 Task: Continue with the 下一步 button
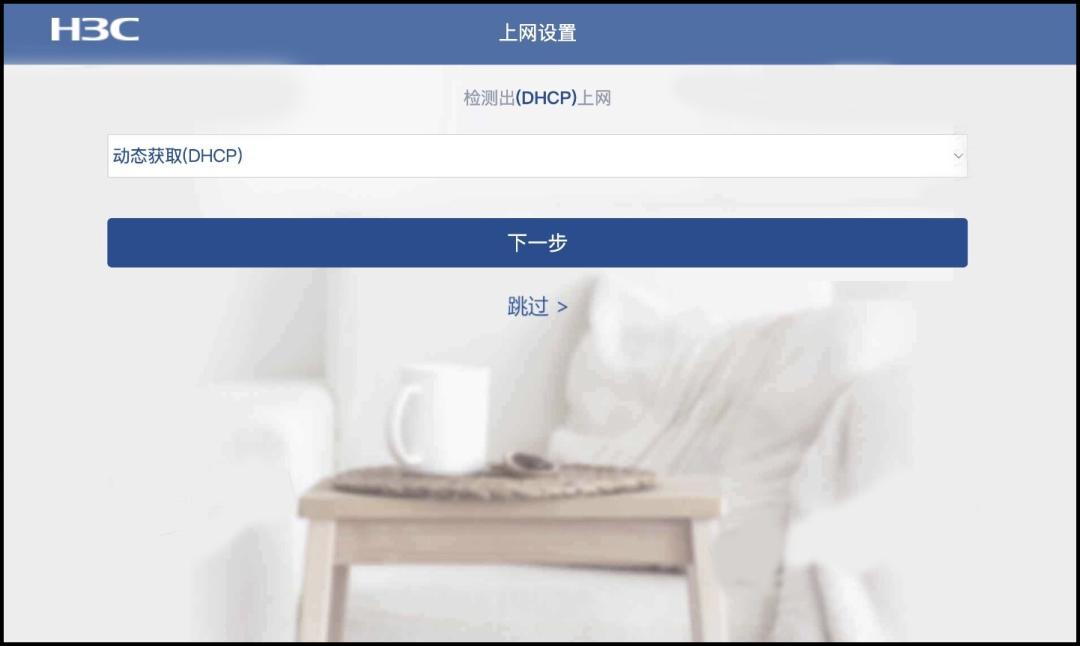537,242
